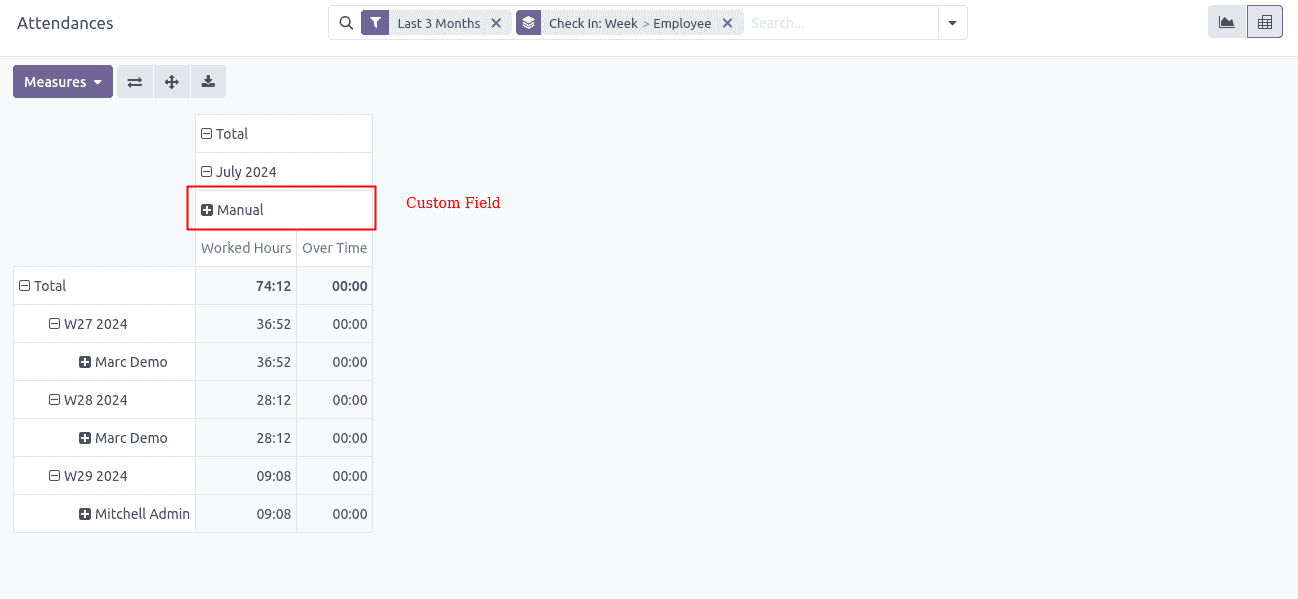Switch to pivot table view
The width and height of the screenshot is (1298, 599).
(x=1265, y=22)
